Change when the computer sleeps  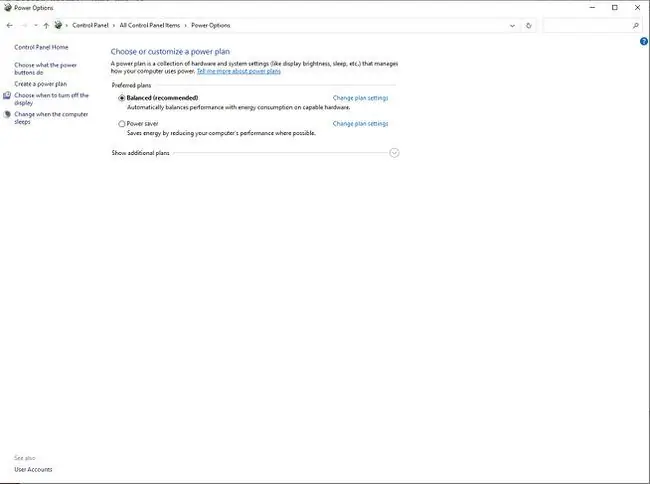pyautogui.click(x=51, y=118)
